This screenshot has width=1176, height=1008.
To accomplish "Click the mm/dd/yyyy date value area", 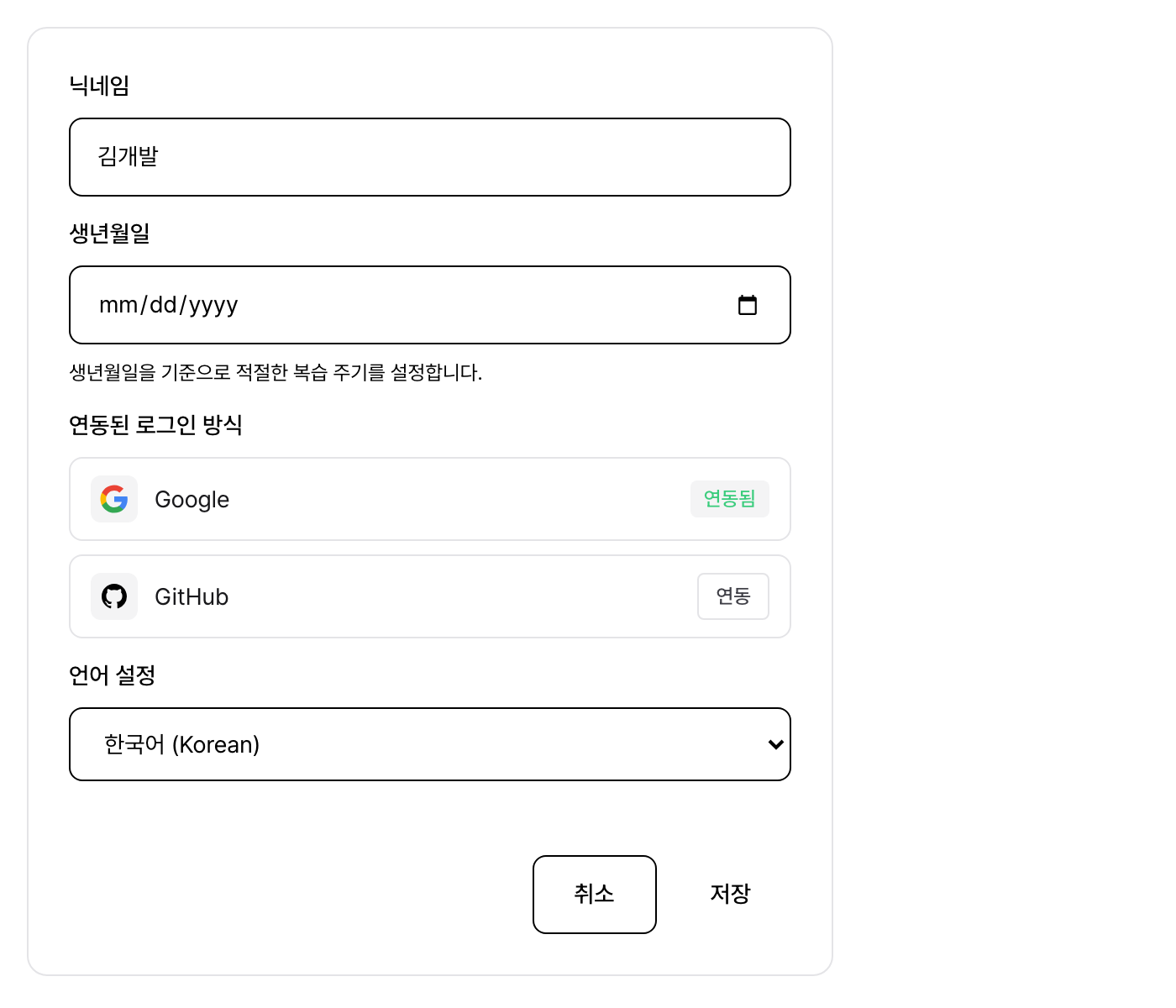I will coord(168,304).
